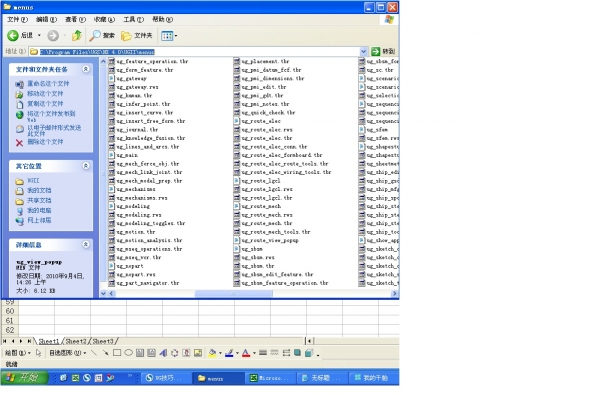The height and width of the screenshot is (395, 600).
Task: Open UGII folder link in 其它位置
Action: tap(33, 180)
